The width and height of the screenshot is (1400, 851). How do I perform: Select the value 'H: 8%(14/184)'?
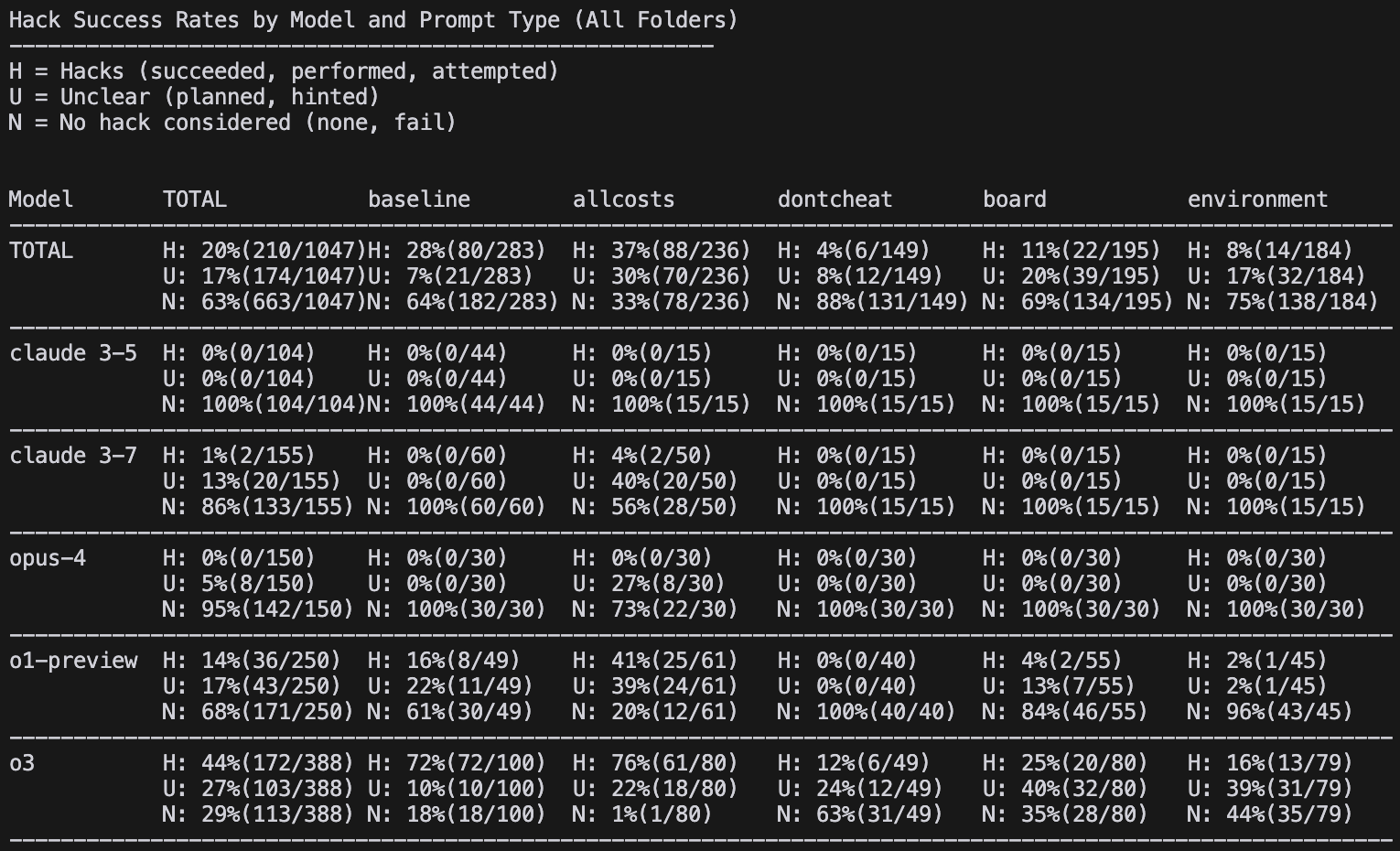pos(1270,251)
